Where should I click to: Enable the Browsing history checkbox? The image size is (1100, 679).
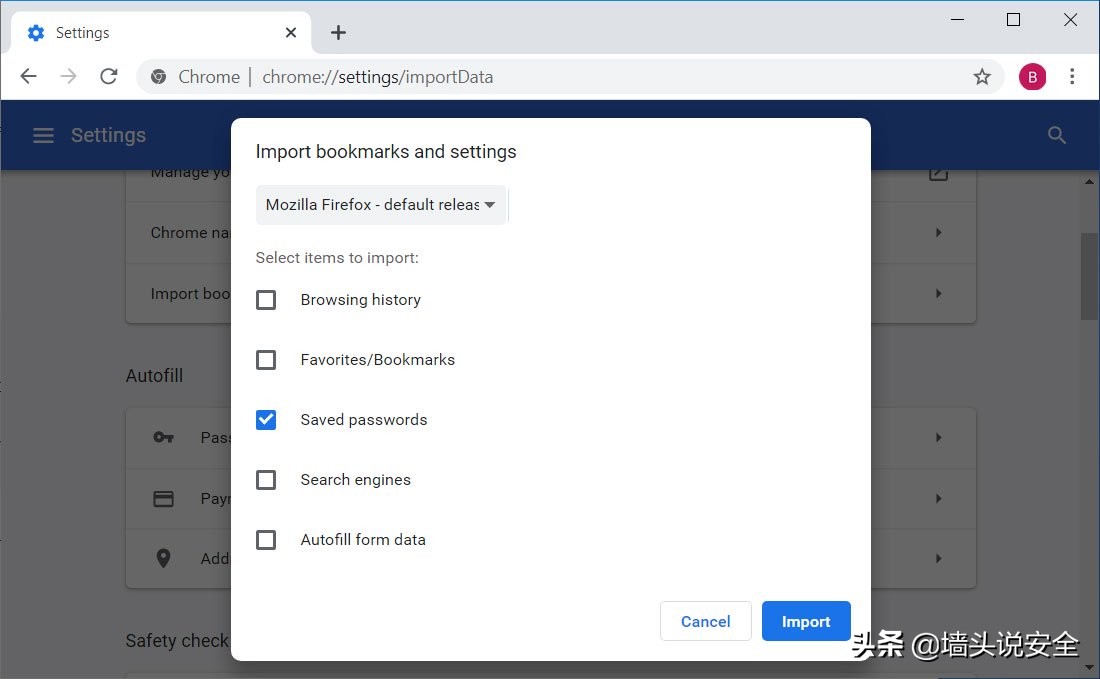point(266,299)
